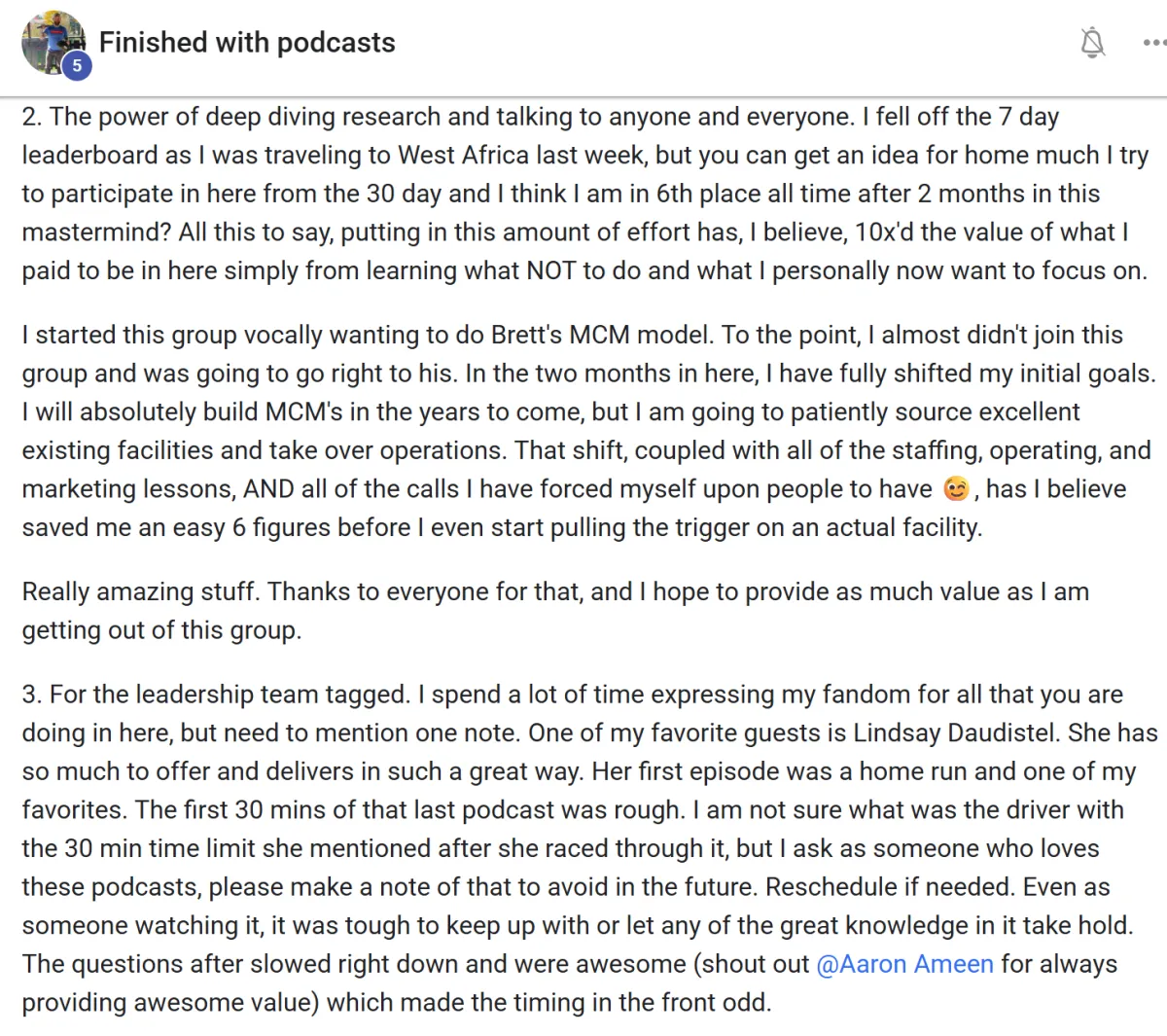Click the winking face emoji

pyautogui.click(x=956, y=488)
